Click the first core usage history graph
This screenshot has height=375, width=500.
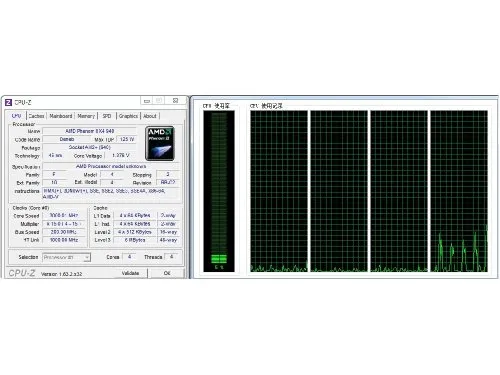point(279,191)
